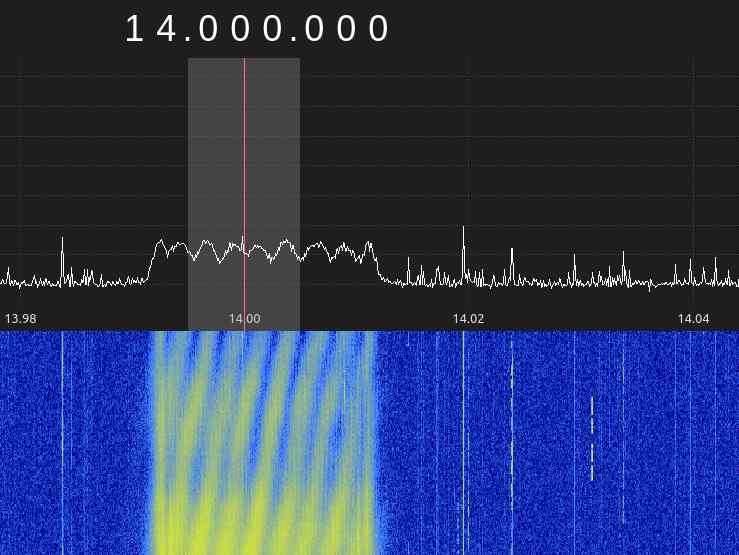739x555 pixels.
Task: Click the 13.98 frequency axis label
Action: [21, 318]
